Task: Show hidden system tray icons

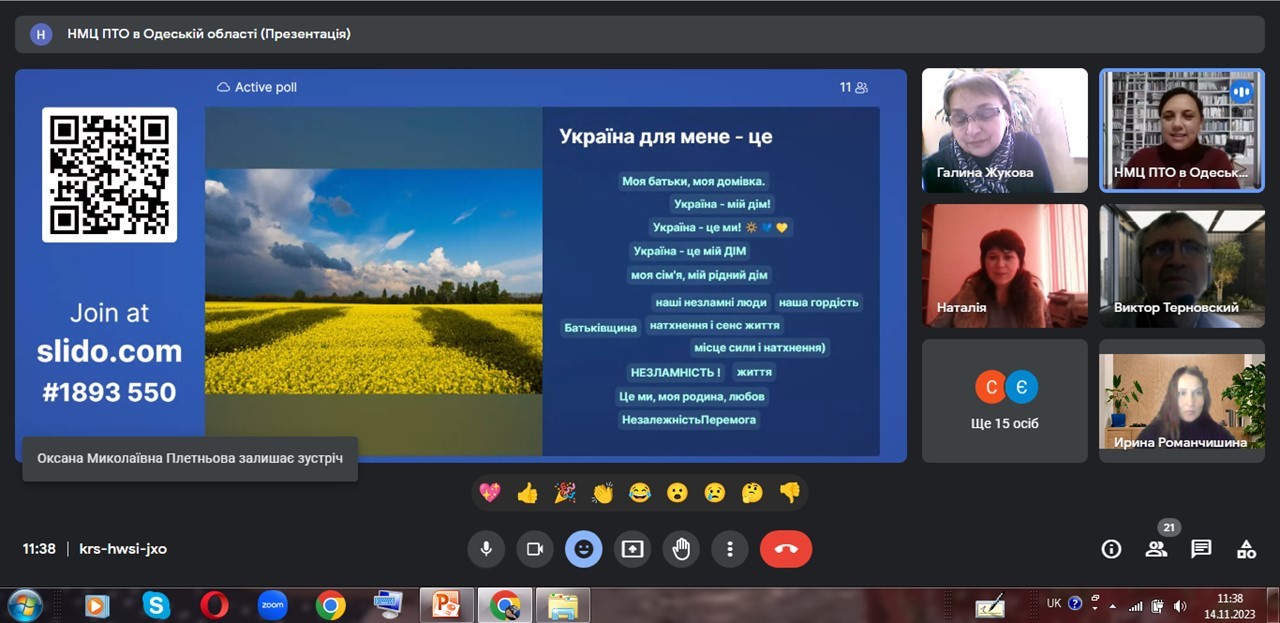Action: tap(1112, 605)
